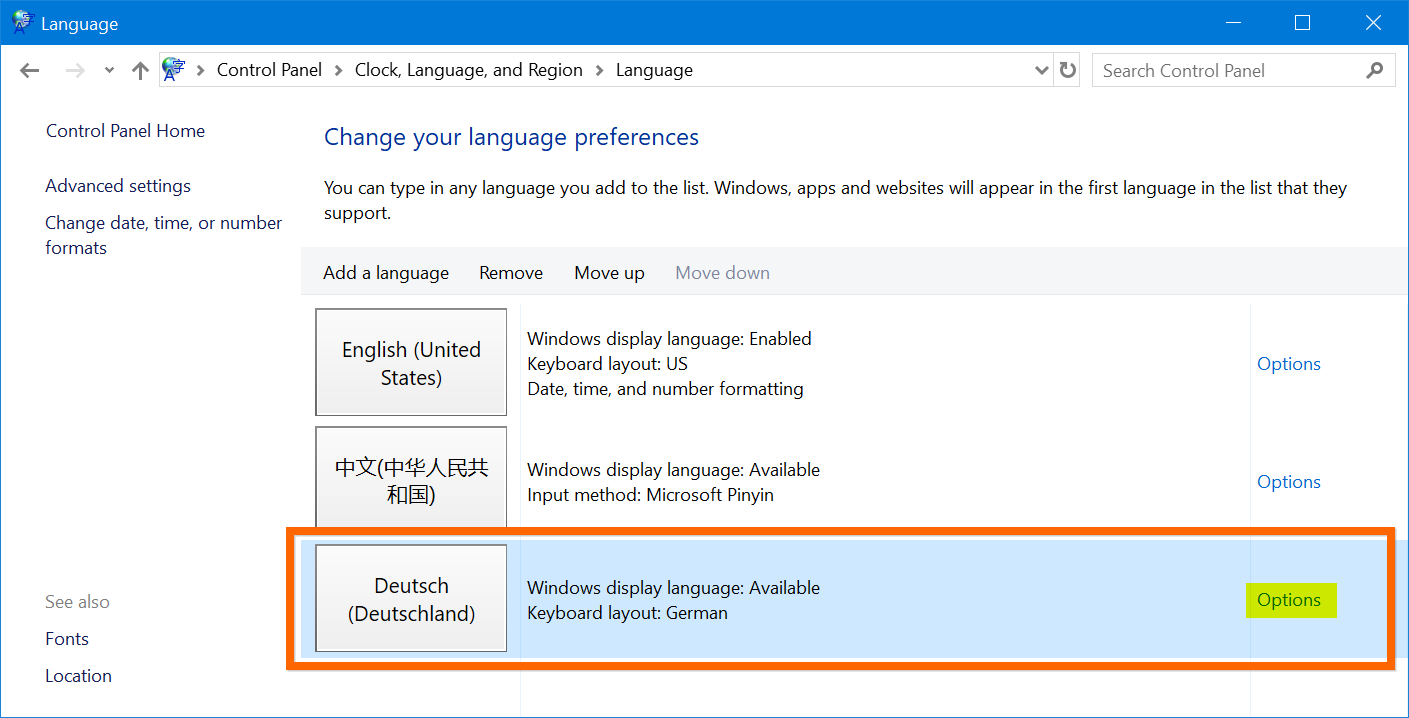Open Options for Deutsch (Deutschland)
1409x718 pixels.
(1289, 600)
